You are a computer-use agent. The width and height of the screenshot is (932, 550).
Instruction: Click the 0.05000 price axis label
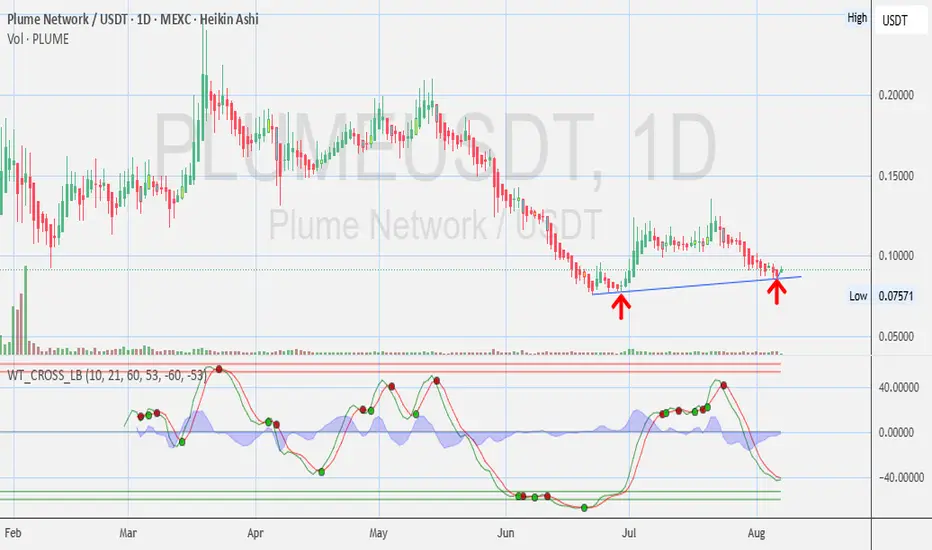[x=896, y=337]
